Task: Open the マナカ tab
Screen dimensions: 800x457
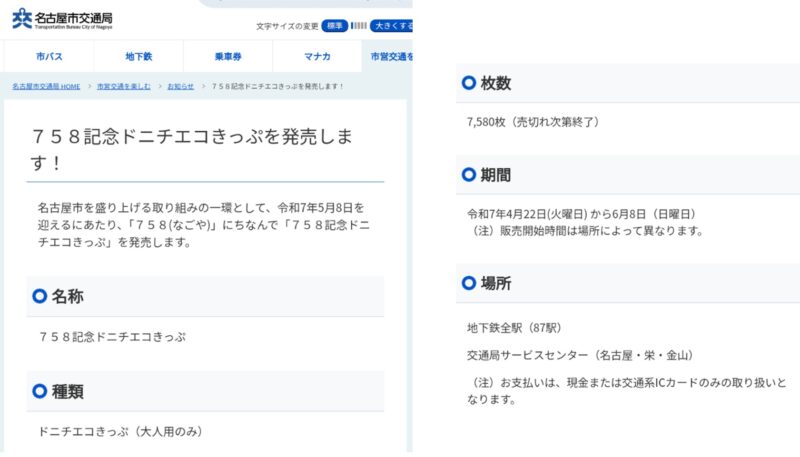Action: [317, 56]
